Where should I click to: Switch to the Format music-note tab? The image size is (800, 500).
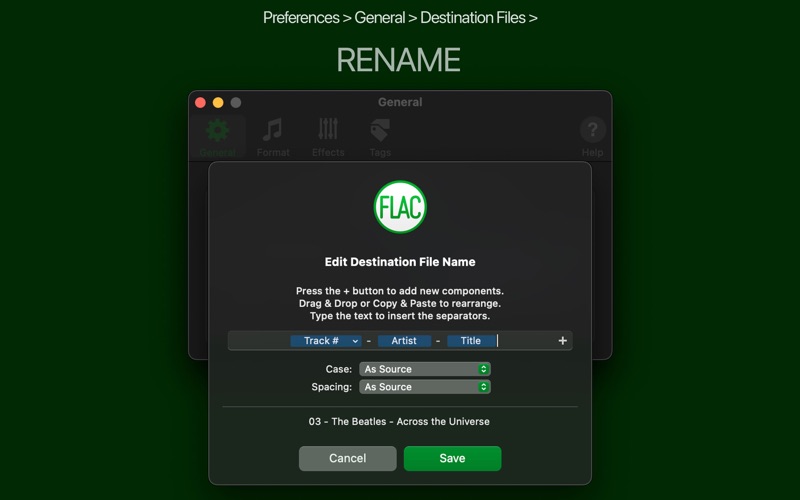point(273,137)
